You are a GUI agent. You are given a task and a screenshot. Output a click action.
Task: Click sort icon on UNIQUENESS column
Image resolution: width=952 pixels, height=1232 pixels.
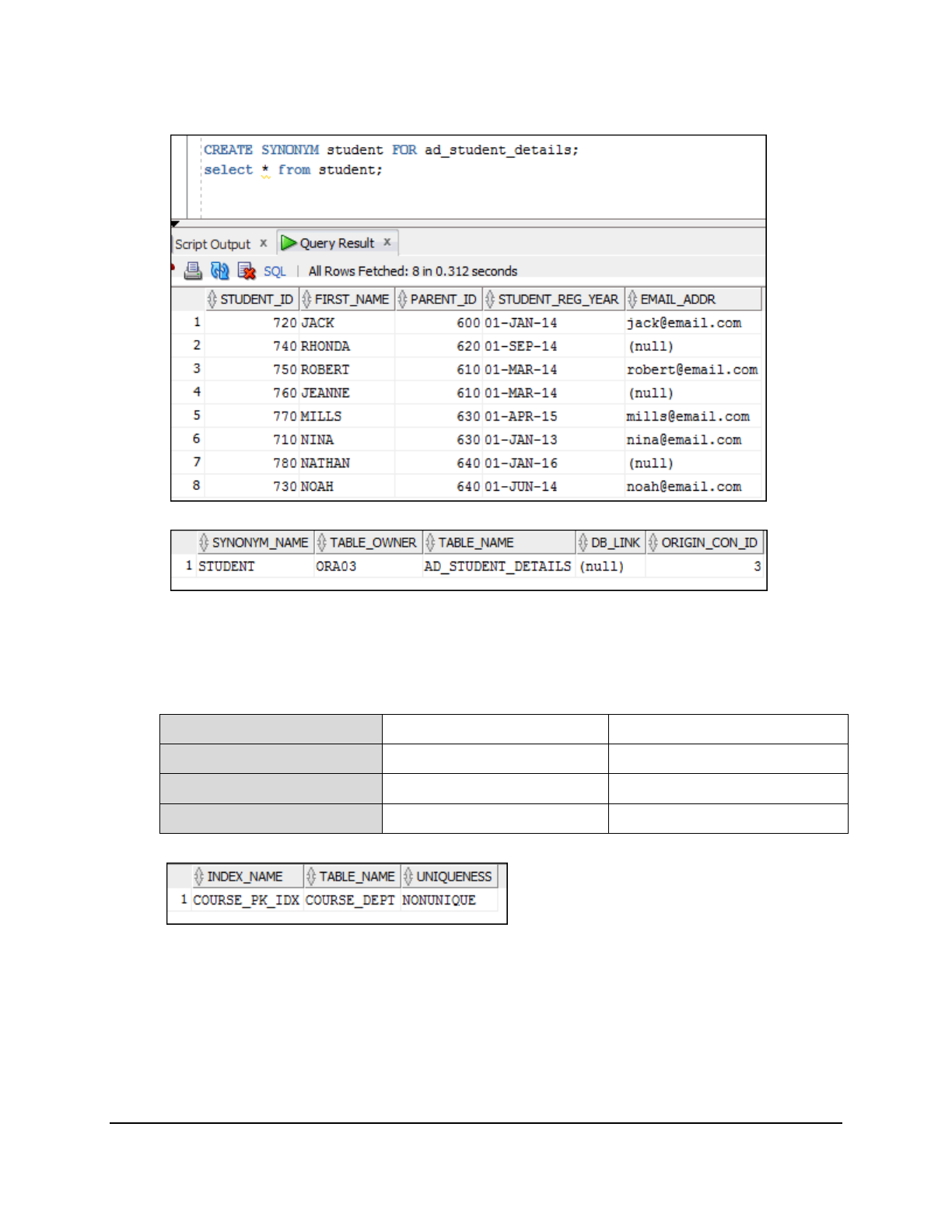pyautogui.click(x=408, y=877)
